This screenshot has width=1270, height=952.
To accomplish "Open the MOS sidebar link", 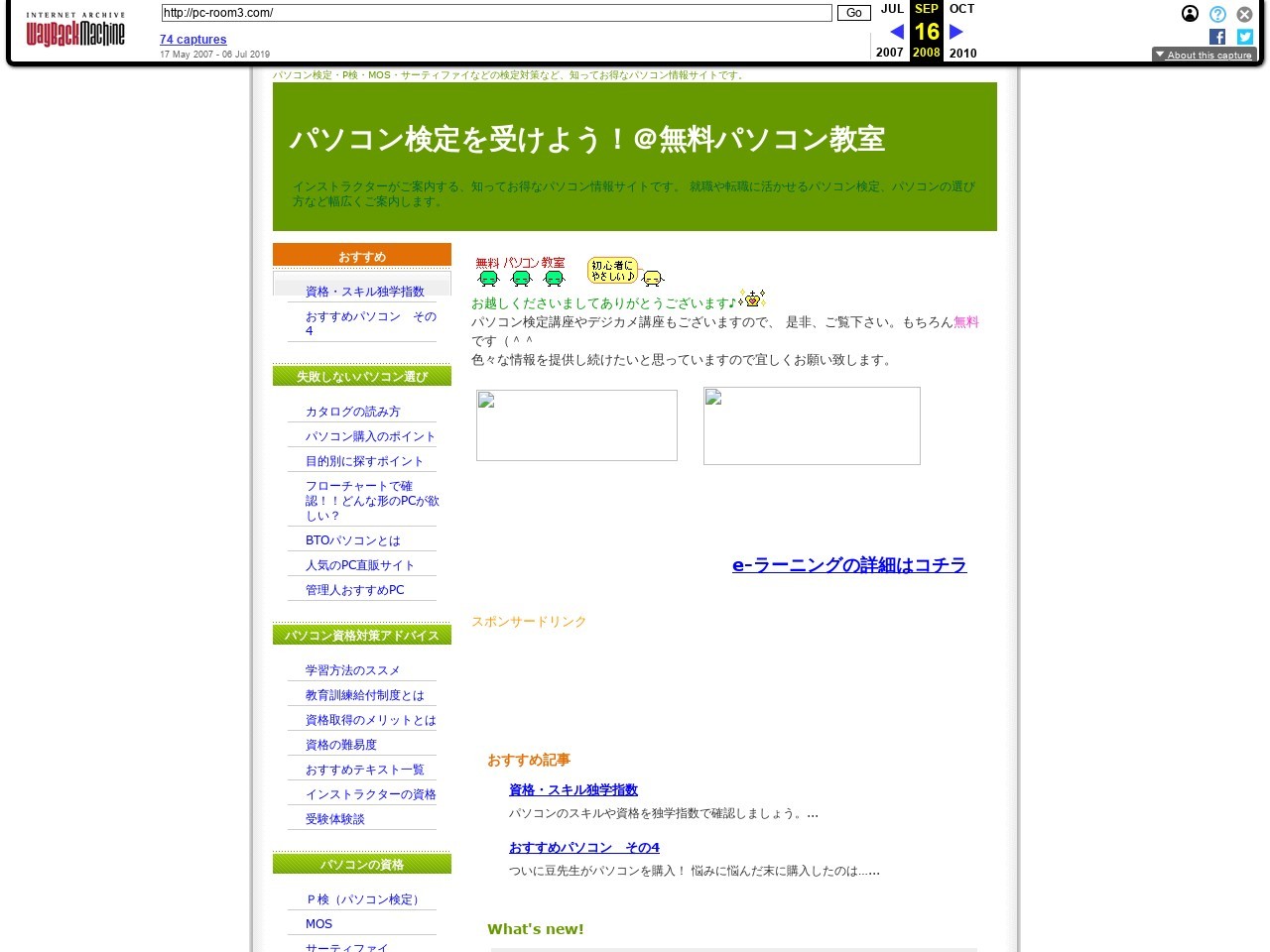I will (x=318, y=923).
